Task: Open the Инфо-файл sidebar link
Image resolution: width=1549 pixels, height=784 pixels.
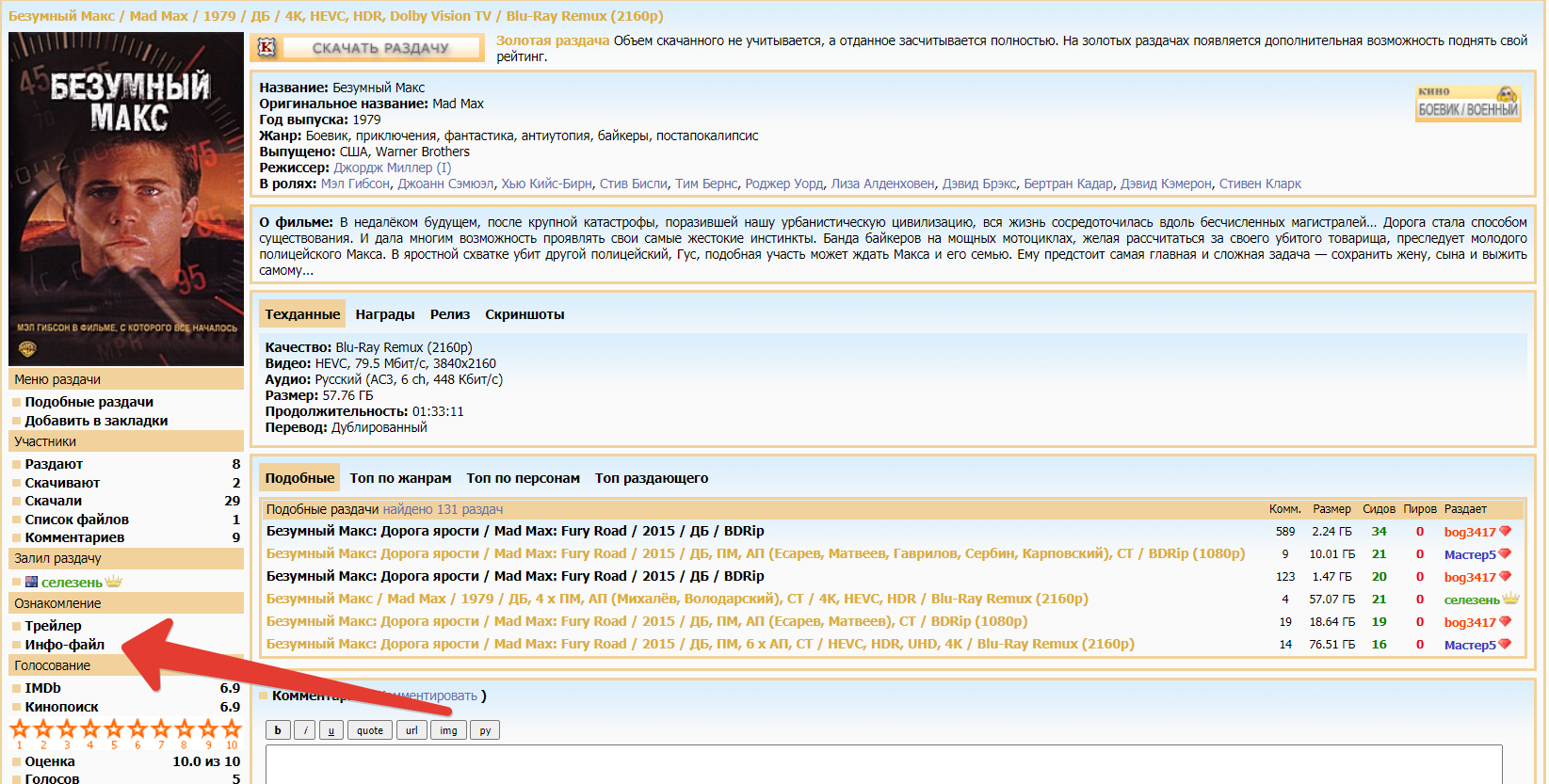Action: tap(64, 645)
